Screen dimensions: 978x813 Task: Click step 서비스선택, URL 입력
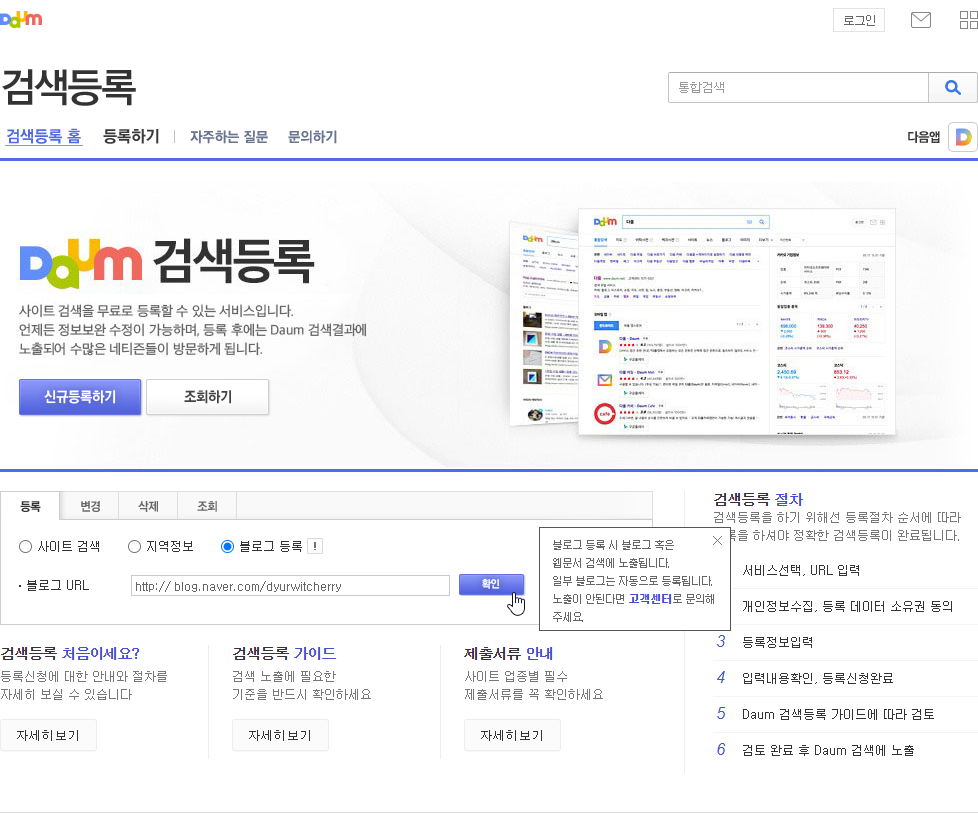801,570
